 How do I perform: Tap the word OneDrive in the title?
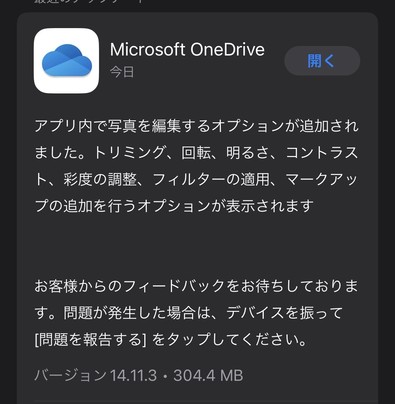(x=228, y=50)
